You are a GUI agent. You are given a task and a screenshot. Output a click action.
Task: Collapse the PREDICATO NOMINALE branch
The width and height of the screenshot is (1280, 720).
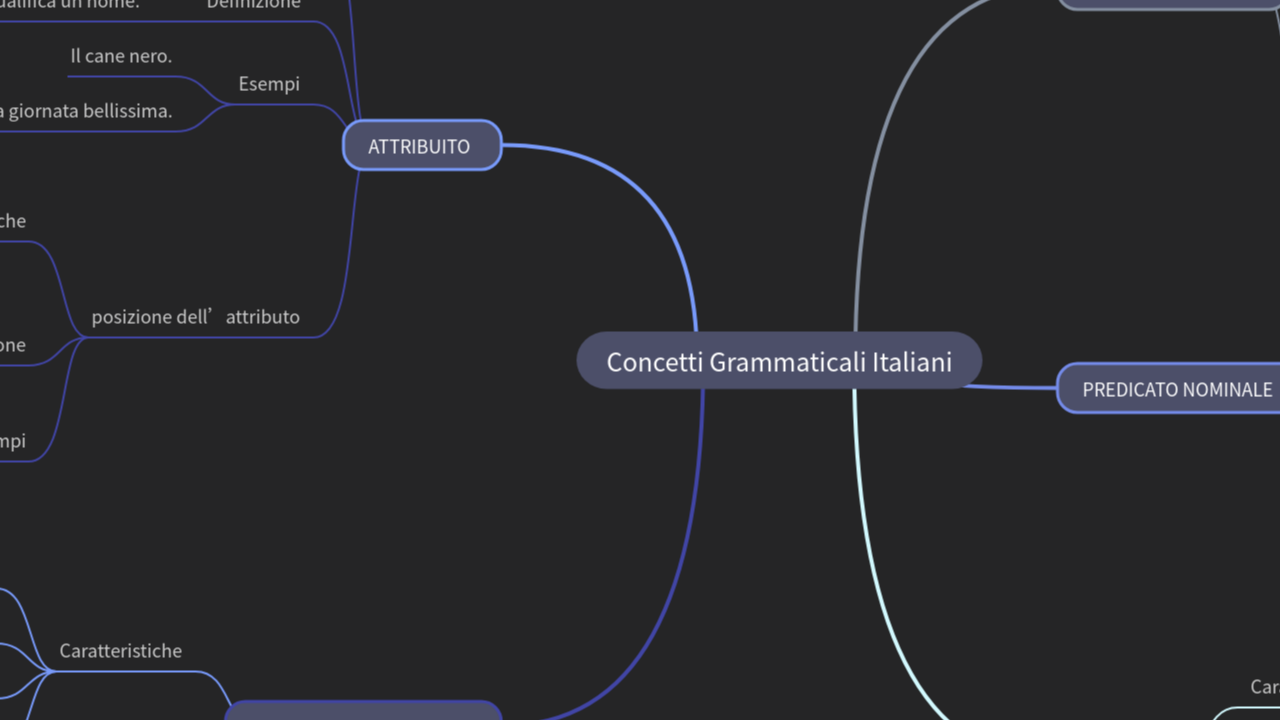(x=1178, y=389)
